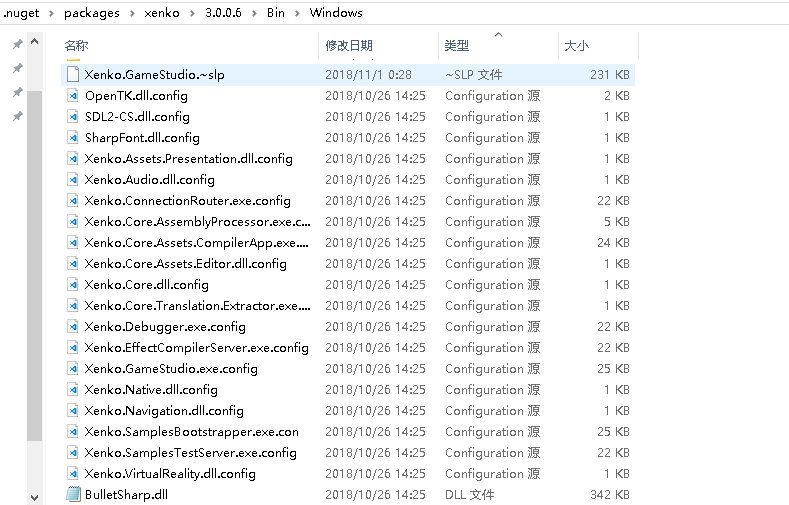Click the OpenTK.dll.config file icon

(73, 96)
